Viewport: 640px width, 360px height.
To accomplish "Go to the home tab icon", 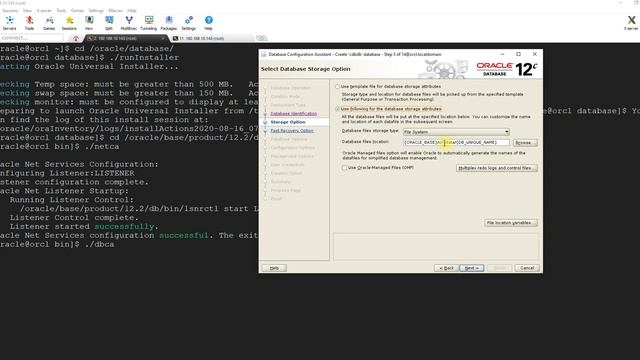I will (76, 38).
